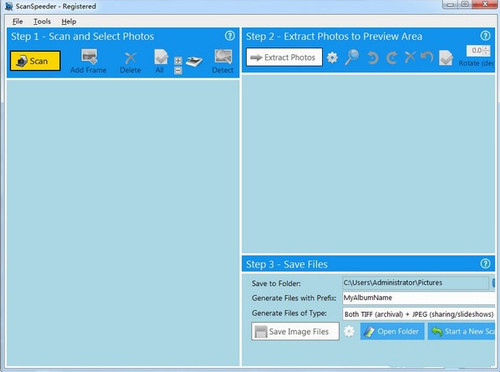500x372 pixels.
Task: Click the ScanSpeeder app icon in the title bar
Action: pos(9,6)
